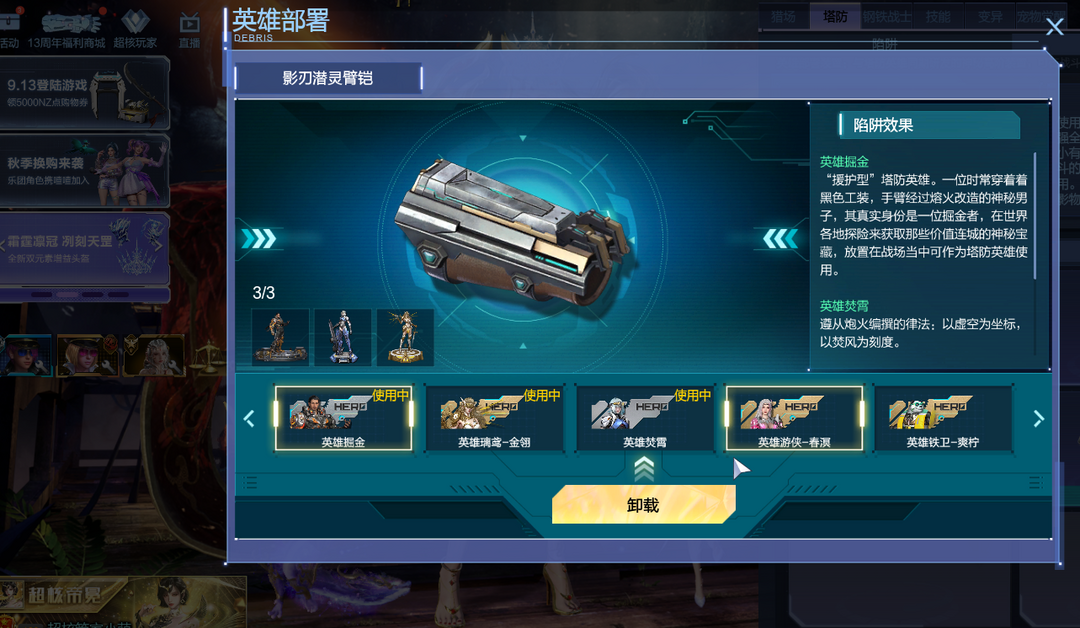This screenshot has height=628, width=1080.
Task: Open the 直播 live stream icon
Action: [189, 30]
